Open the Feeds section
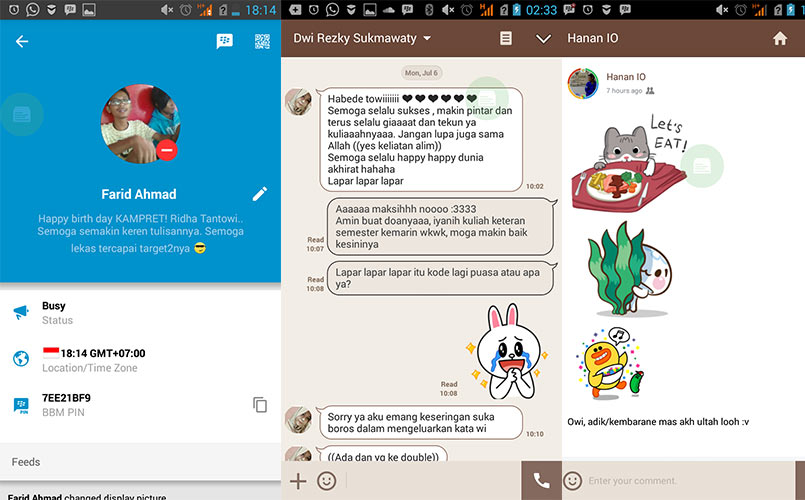 pyautogui.click(x=140, y=462)
